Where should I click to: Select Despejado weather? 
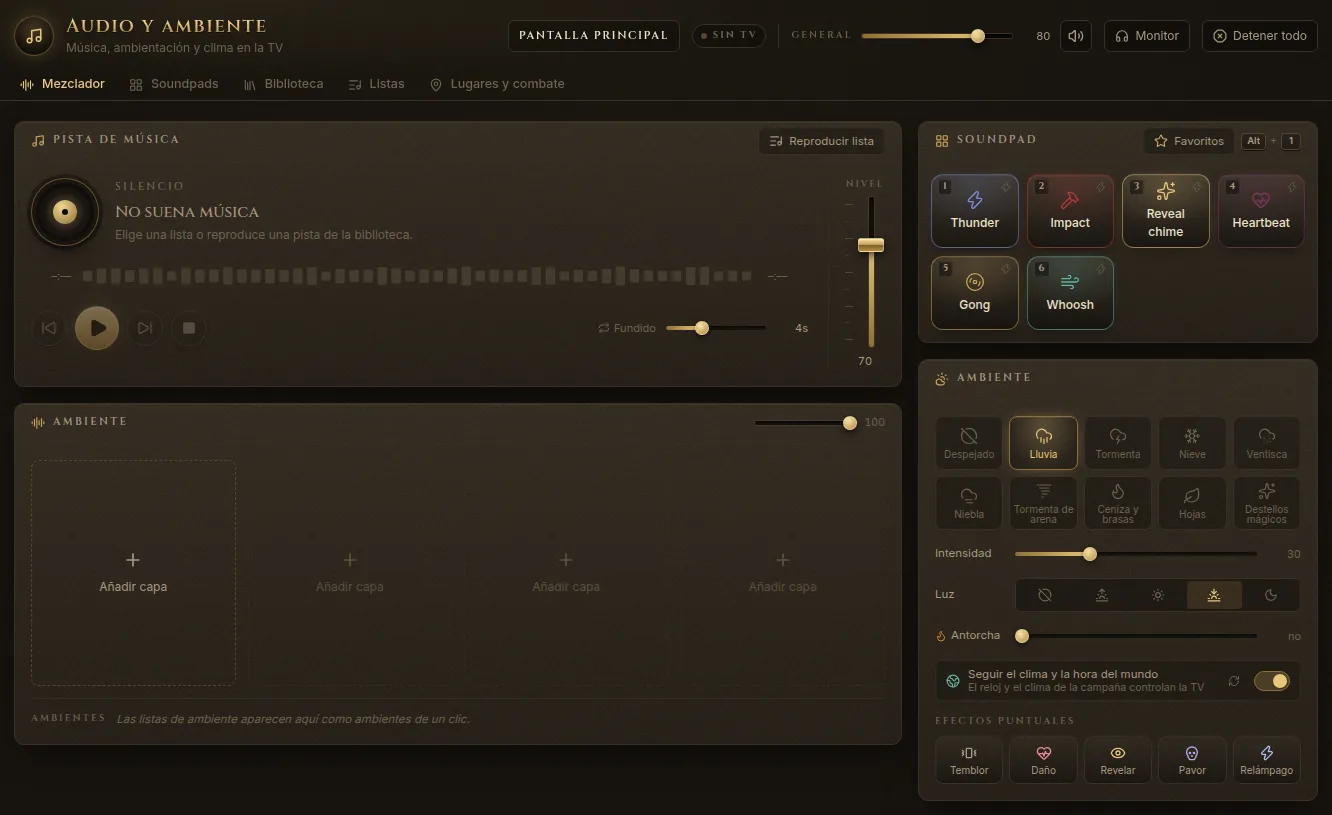[x=969, y=443]
